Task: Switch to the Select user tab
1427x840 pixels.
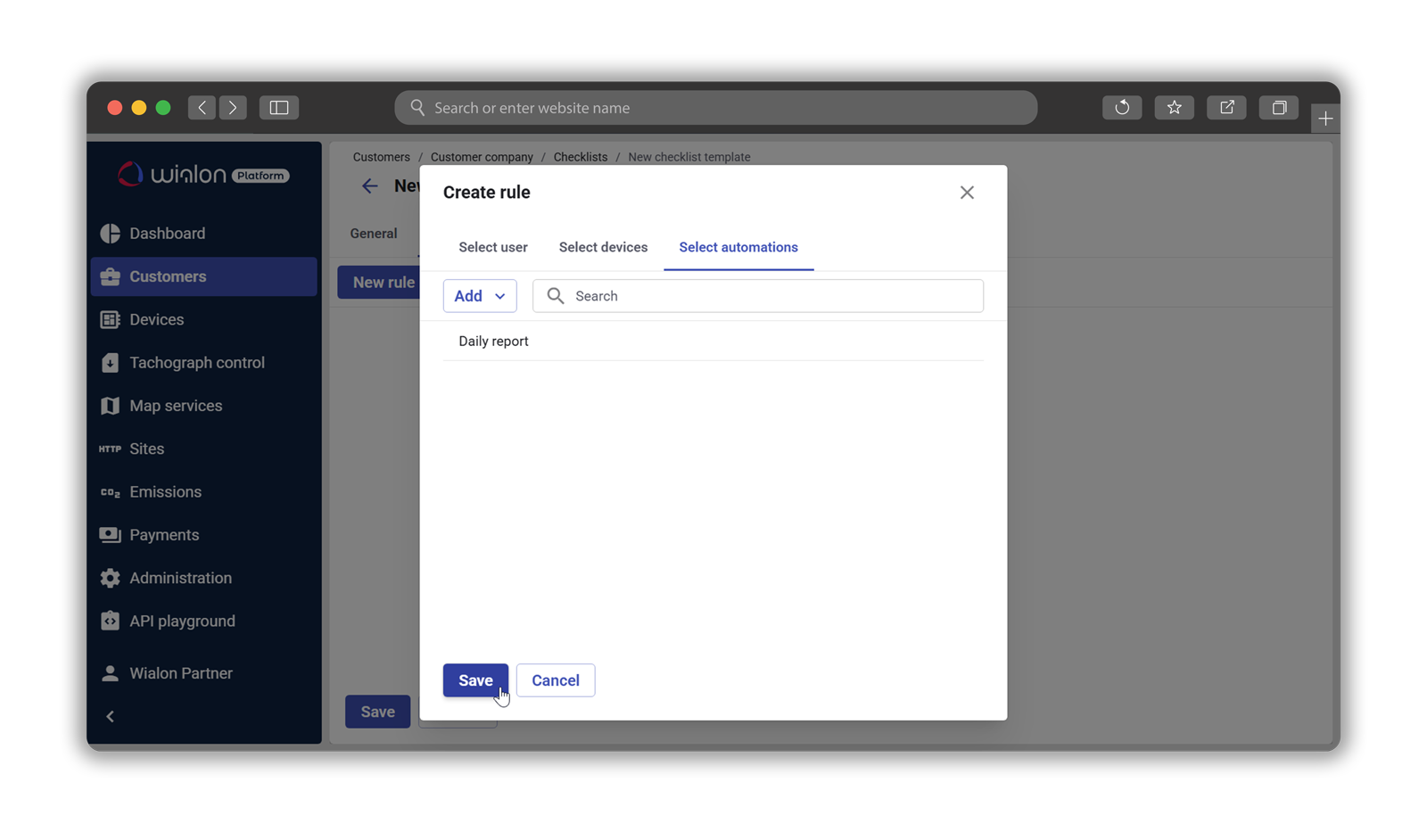Action: [x=493, y=248]
